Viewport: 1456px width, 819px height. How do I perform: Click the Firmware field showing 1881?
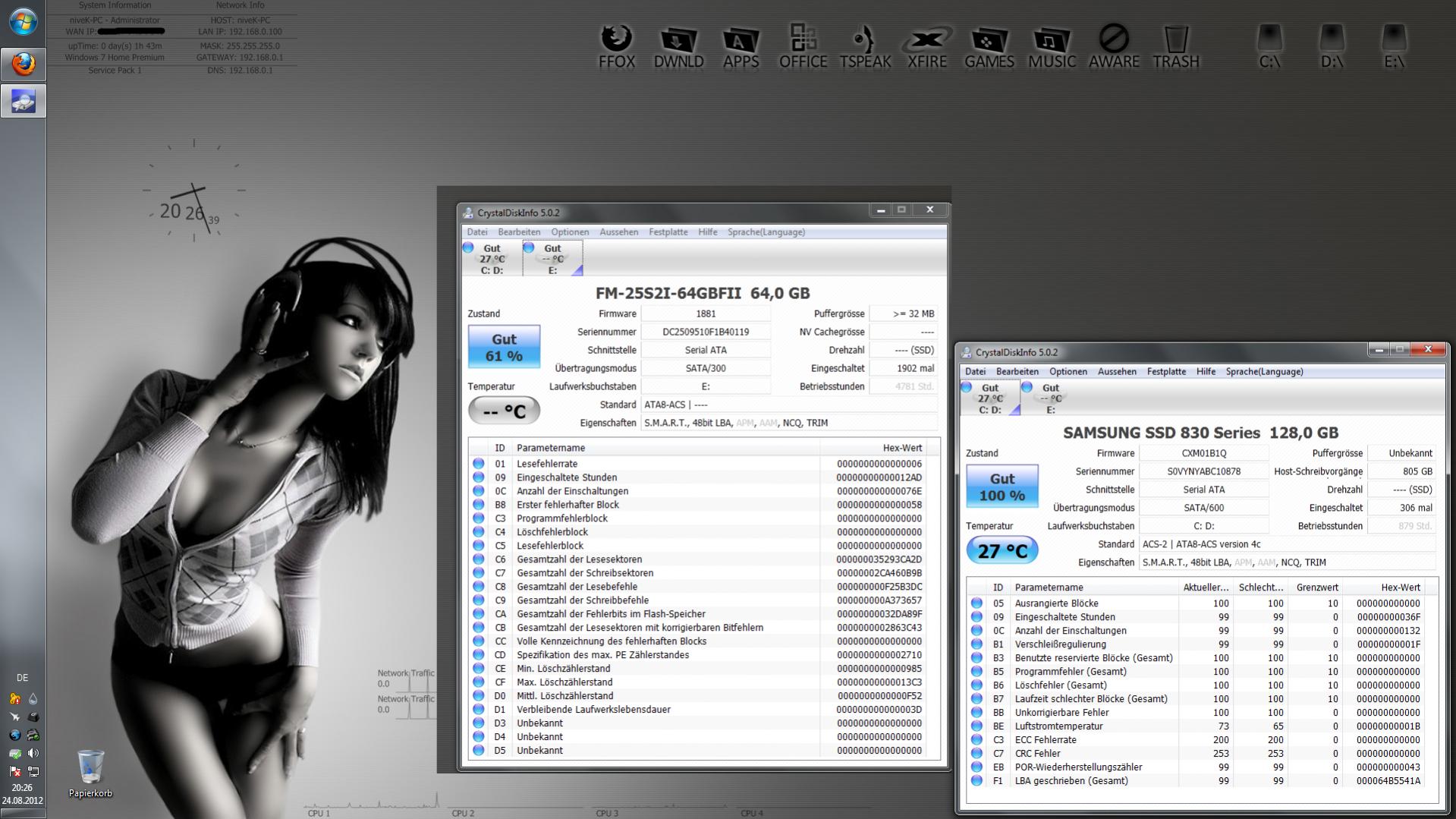click(706, 313)
